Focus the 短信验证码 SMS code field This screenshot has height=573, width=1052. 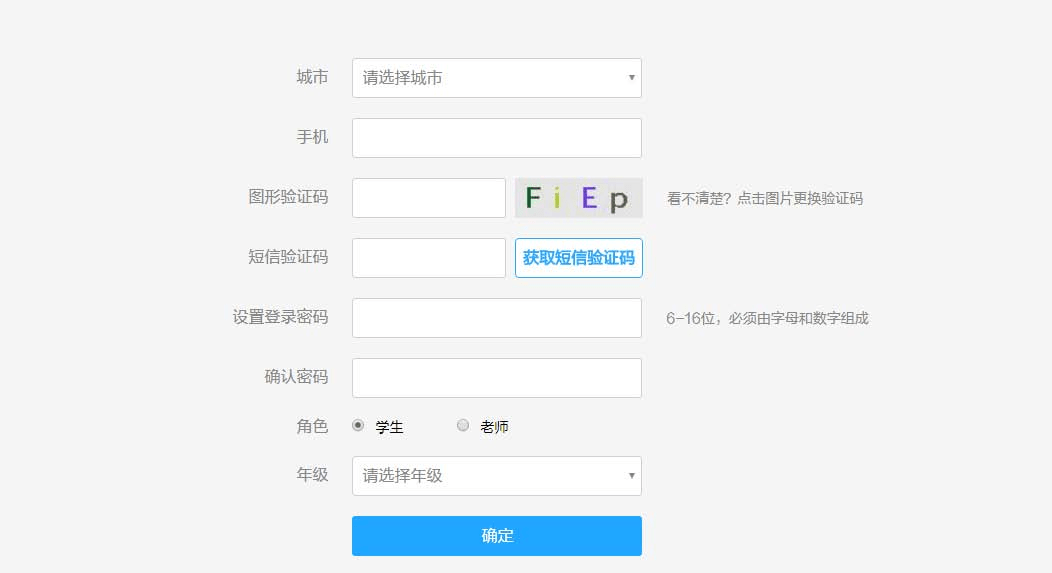428,258
